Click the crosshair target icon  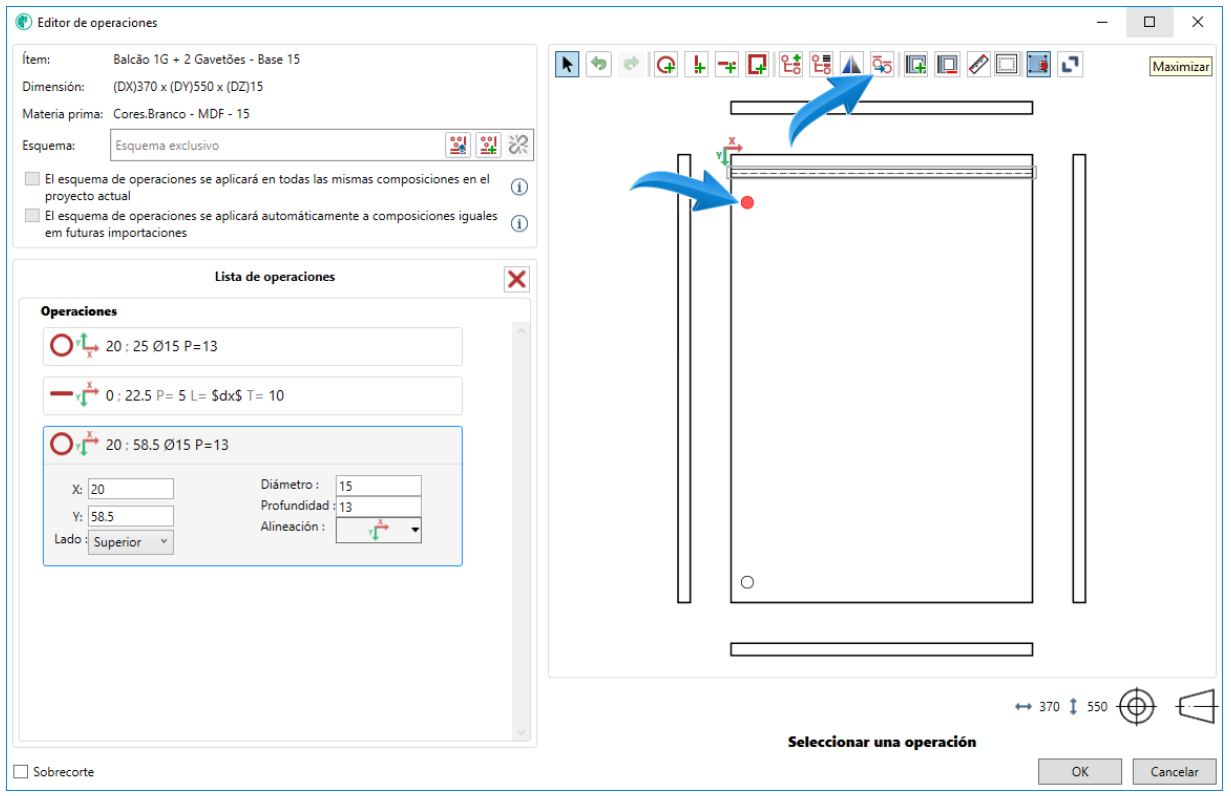(1136, 706)
